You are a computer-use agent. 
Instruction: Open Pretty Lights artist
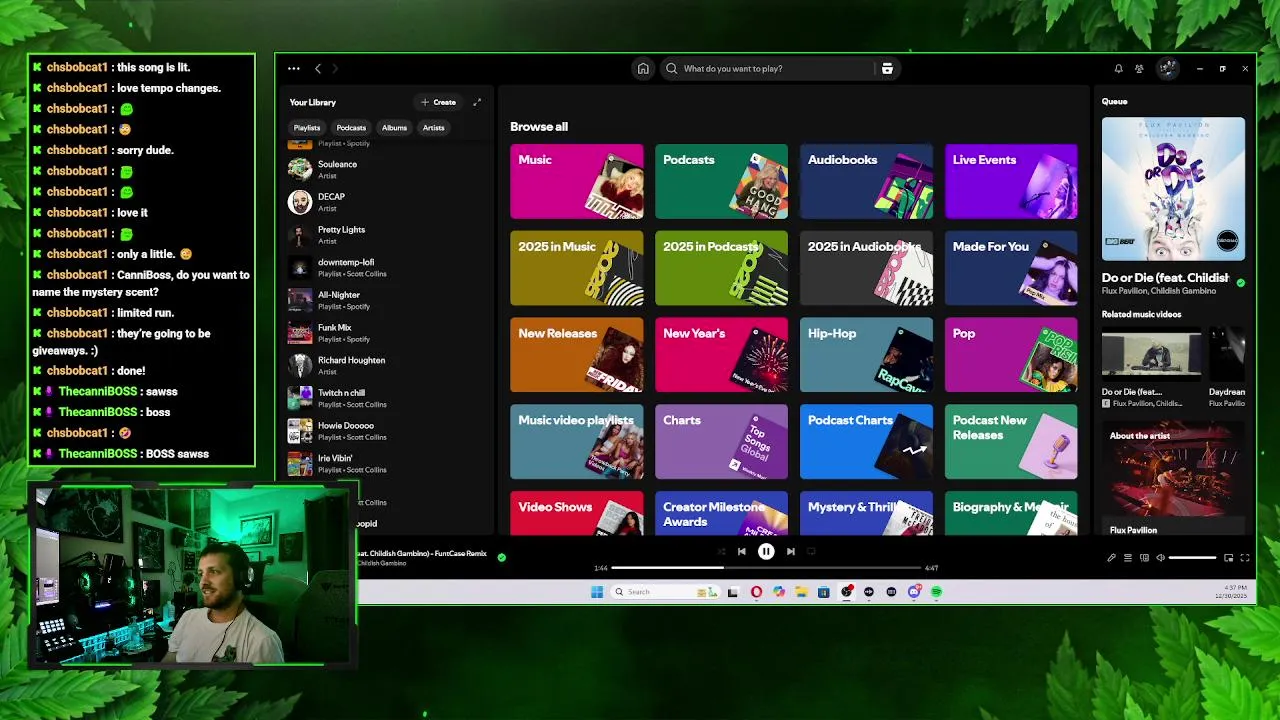[x=385, y=235]
